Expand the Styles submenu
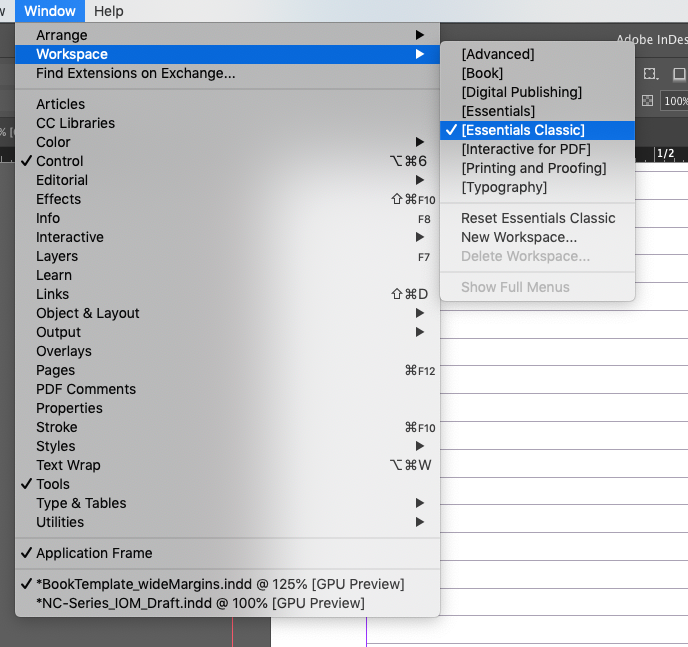 [227, 446]
